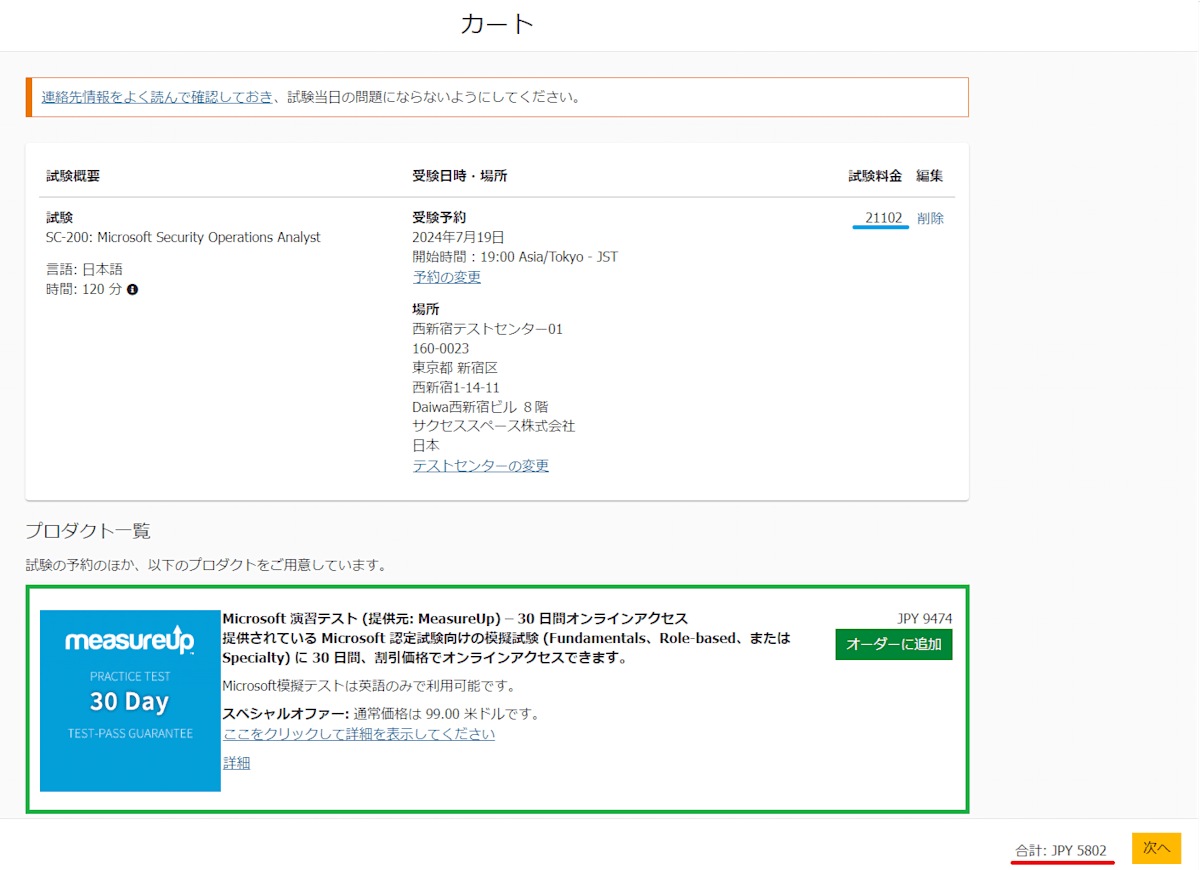Click the スペシャルオファー price note

click(x=381, y=714)
